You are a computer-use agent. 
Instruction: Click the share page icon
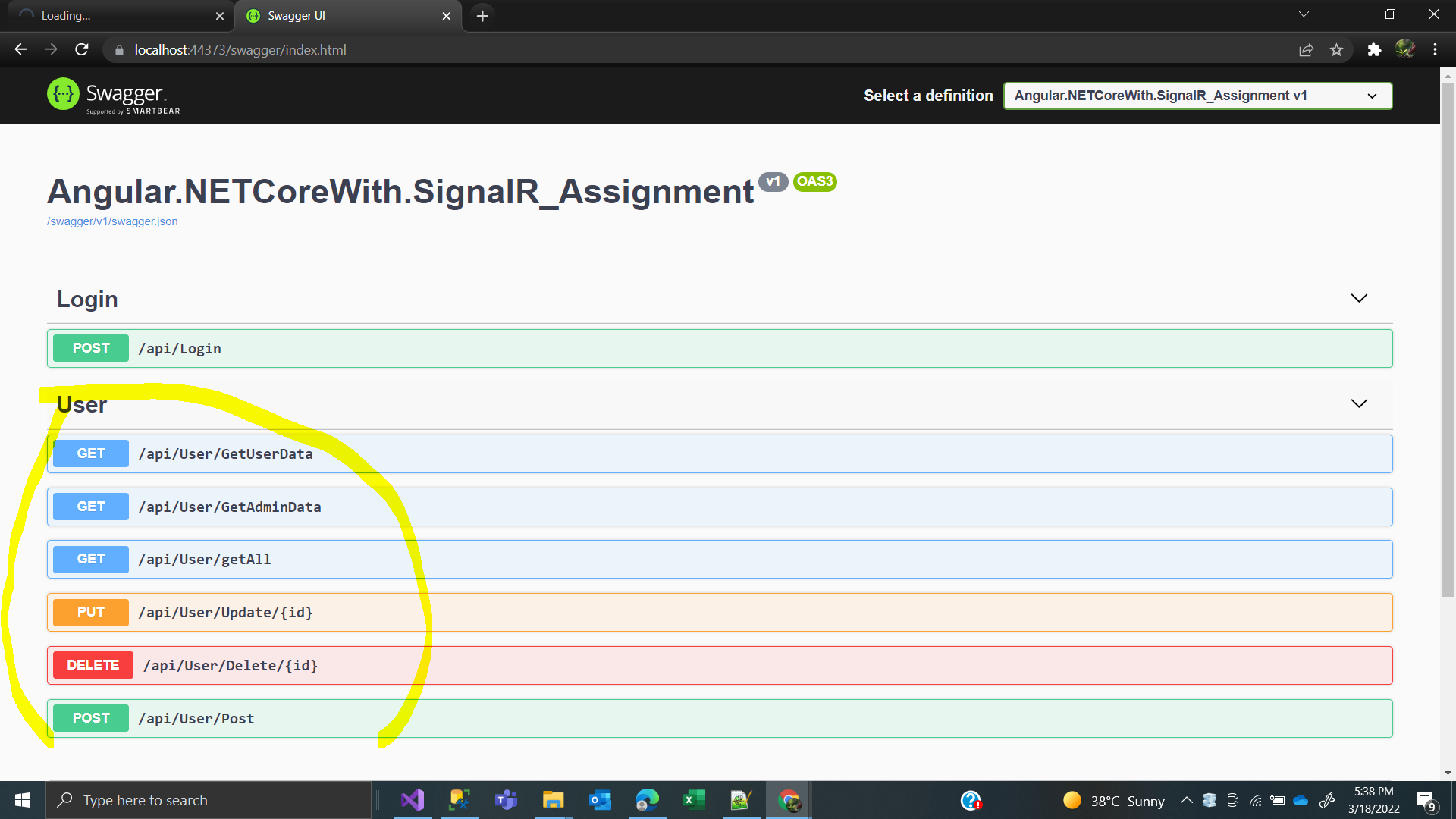click(1306, 50)
